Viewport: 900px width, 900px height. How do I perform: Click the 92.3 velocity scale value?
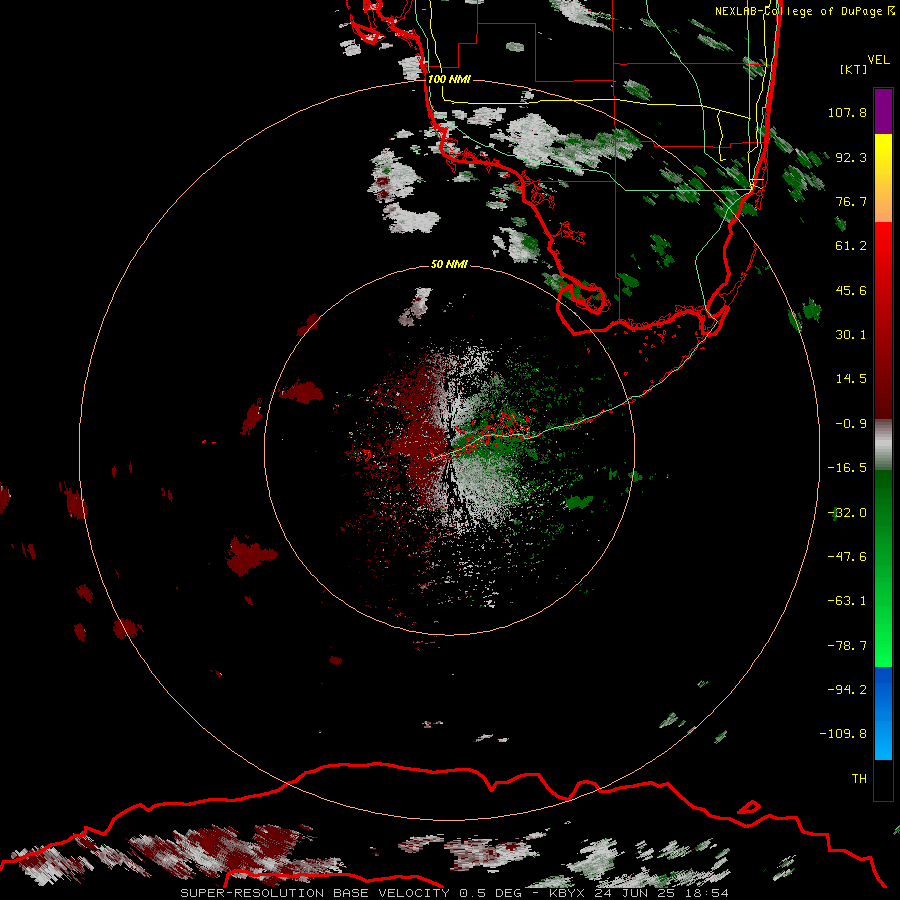pyautogui.click(x=851, y=157)
